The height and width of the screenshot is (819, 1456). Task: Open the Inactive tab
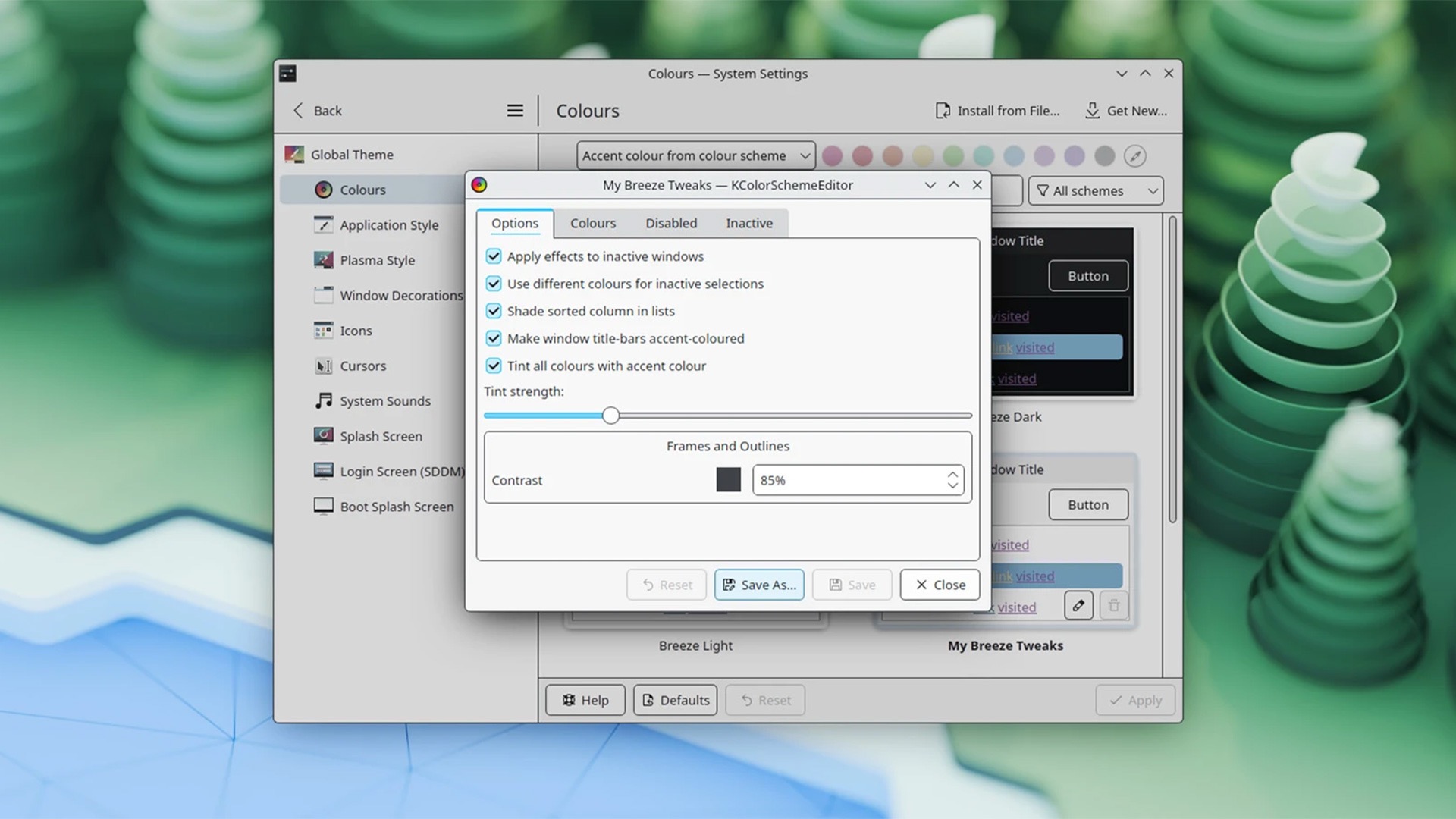click(748, 223)
